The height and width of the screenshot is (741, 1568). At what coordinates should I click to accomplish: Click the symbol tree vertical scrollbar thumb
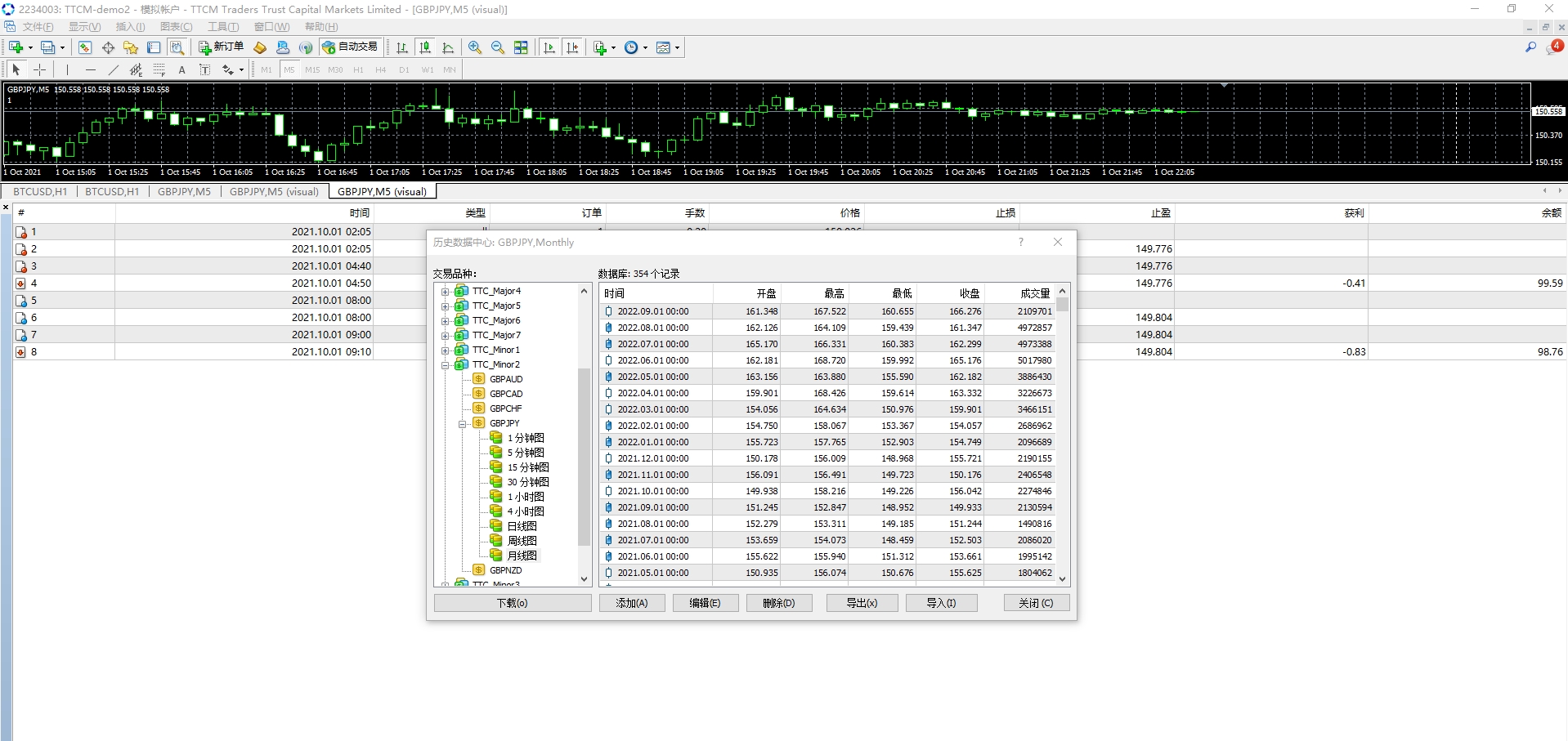[x=584, y=456]
